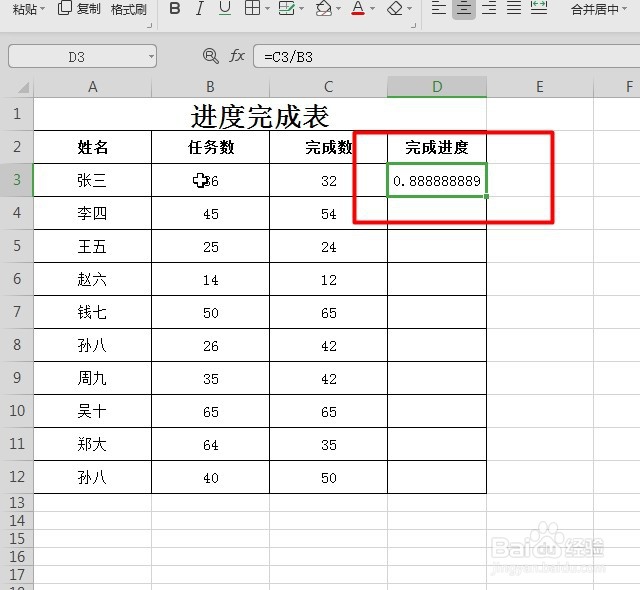Click the name cell 张三
This screenshot has width=640, height=590.
93,180
